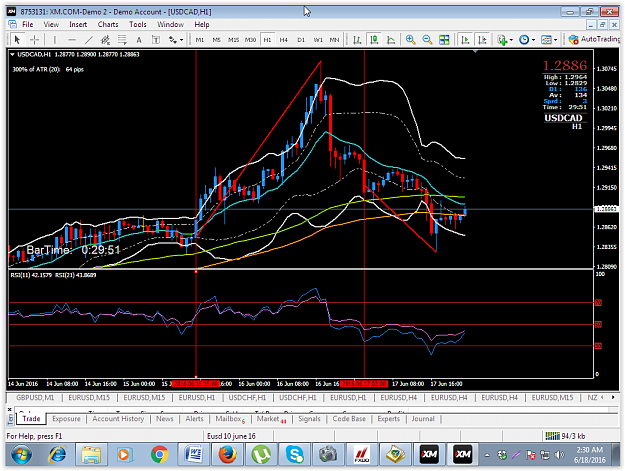
Task: Select the equidistant channel tool
Action: (105, 39)
